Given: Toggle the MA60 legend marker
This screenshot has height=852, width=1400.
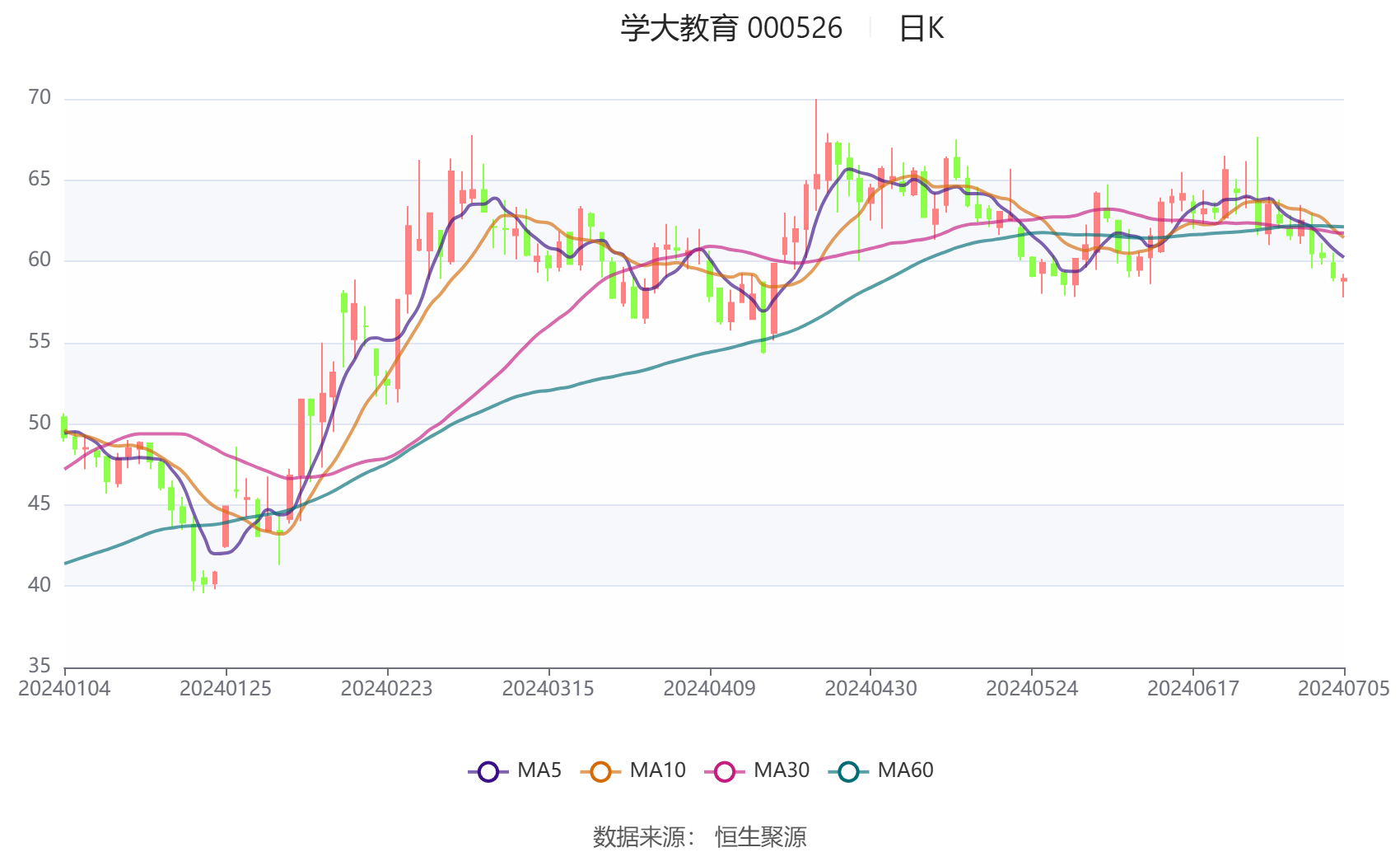Looking at the screenshot, I should click(848, 771).
